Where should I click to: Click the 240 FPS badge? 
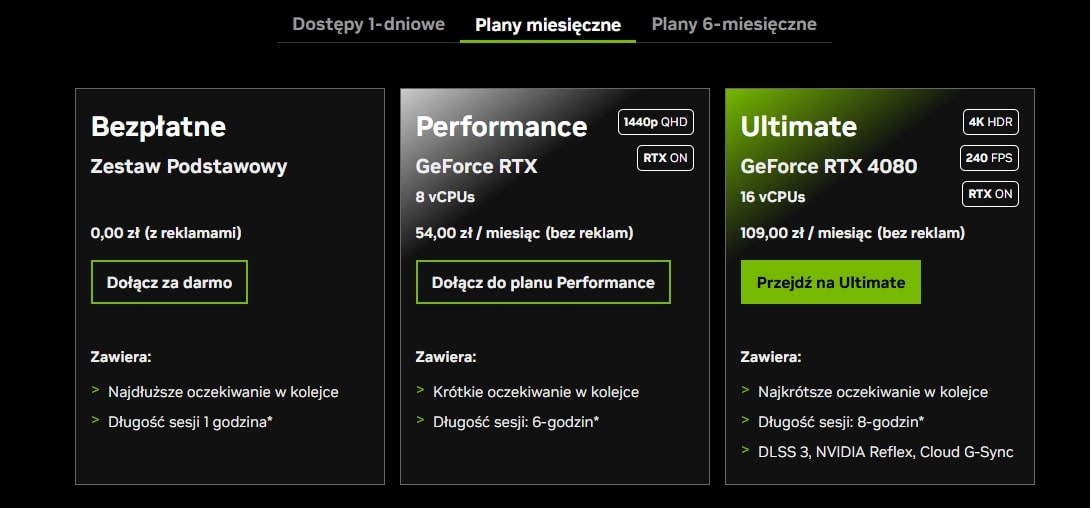point(989,158)
